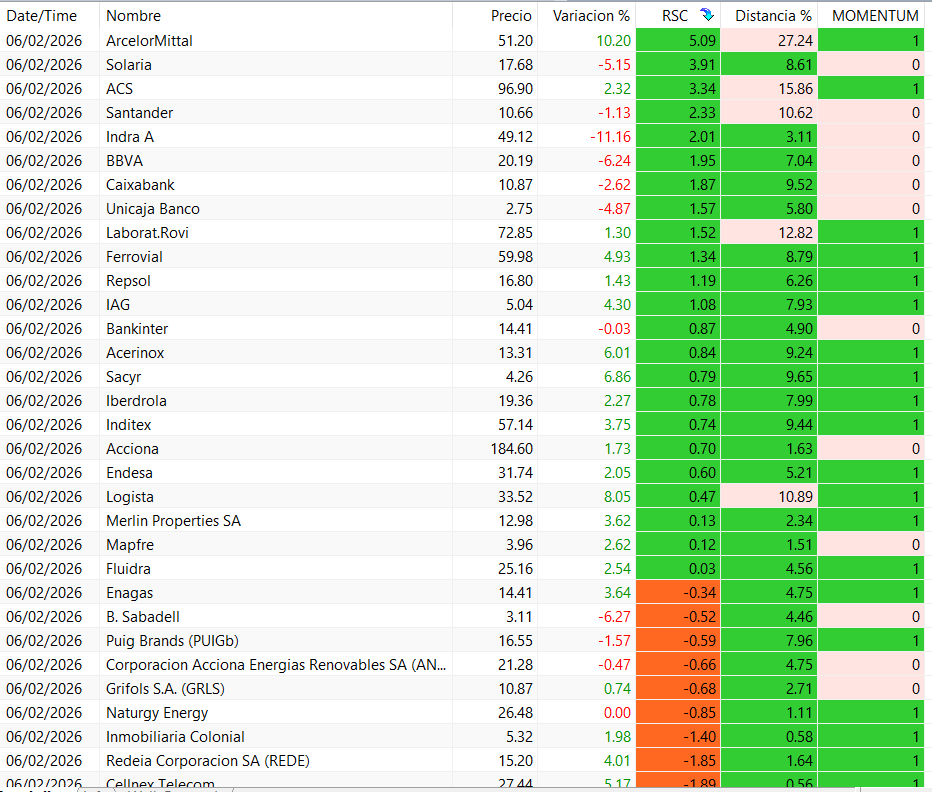Viewport: 932px width, 792px height.
Task: Click Corporacion Acciona Energias Renovables name
Action: tap(276, 665)
